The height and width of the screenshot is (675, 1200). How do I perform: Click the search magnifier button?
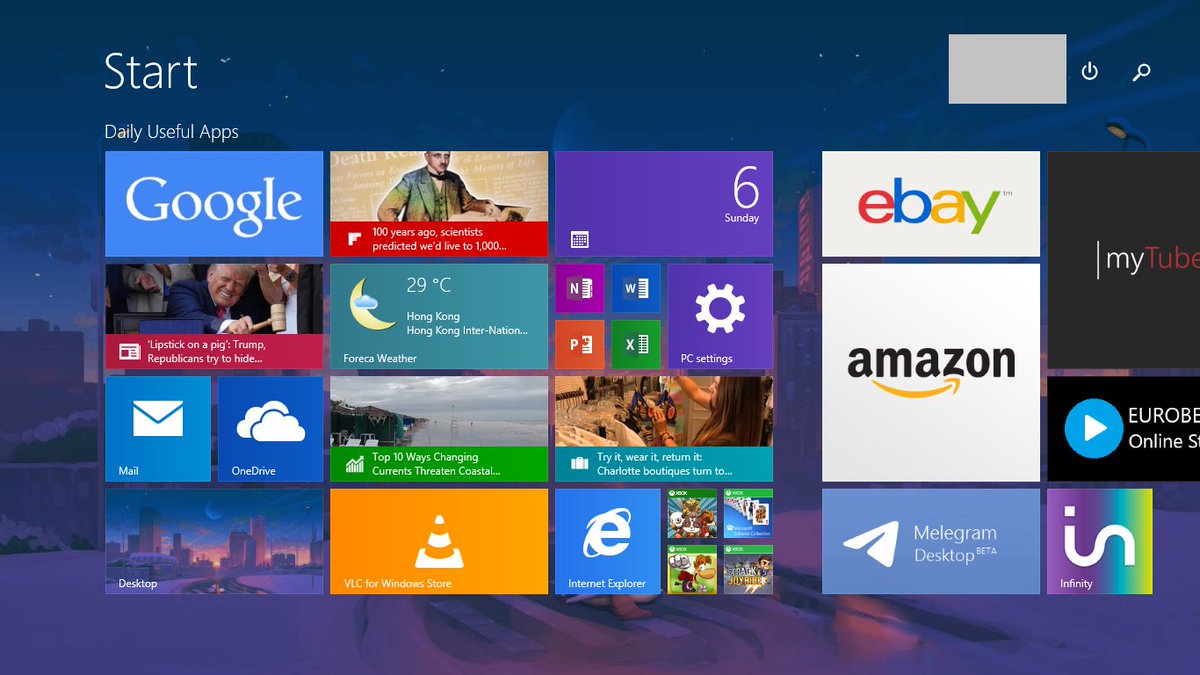coord(1141,71)
